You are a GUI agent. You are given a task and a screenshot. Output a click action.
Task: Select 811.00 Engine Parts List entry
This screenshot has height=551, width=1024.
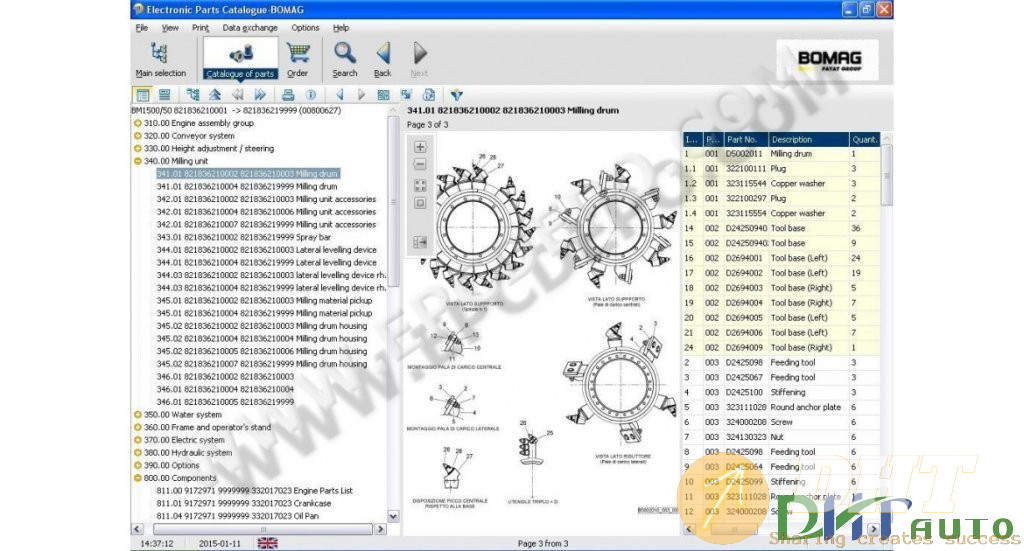[255, 490]
